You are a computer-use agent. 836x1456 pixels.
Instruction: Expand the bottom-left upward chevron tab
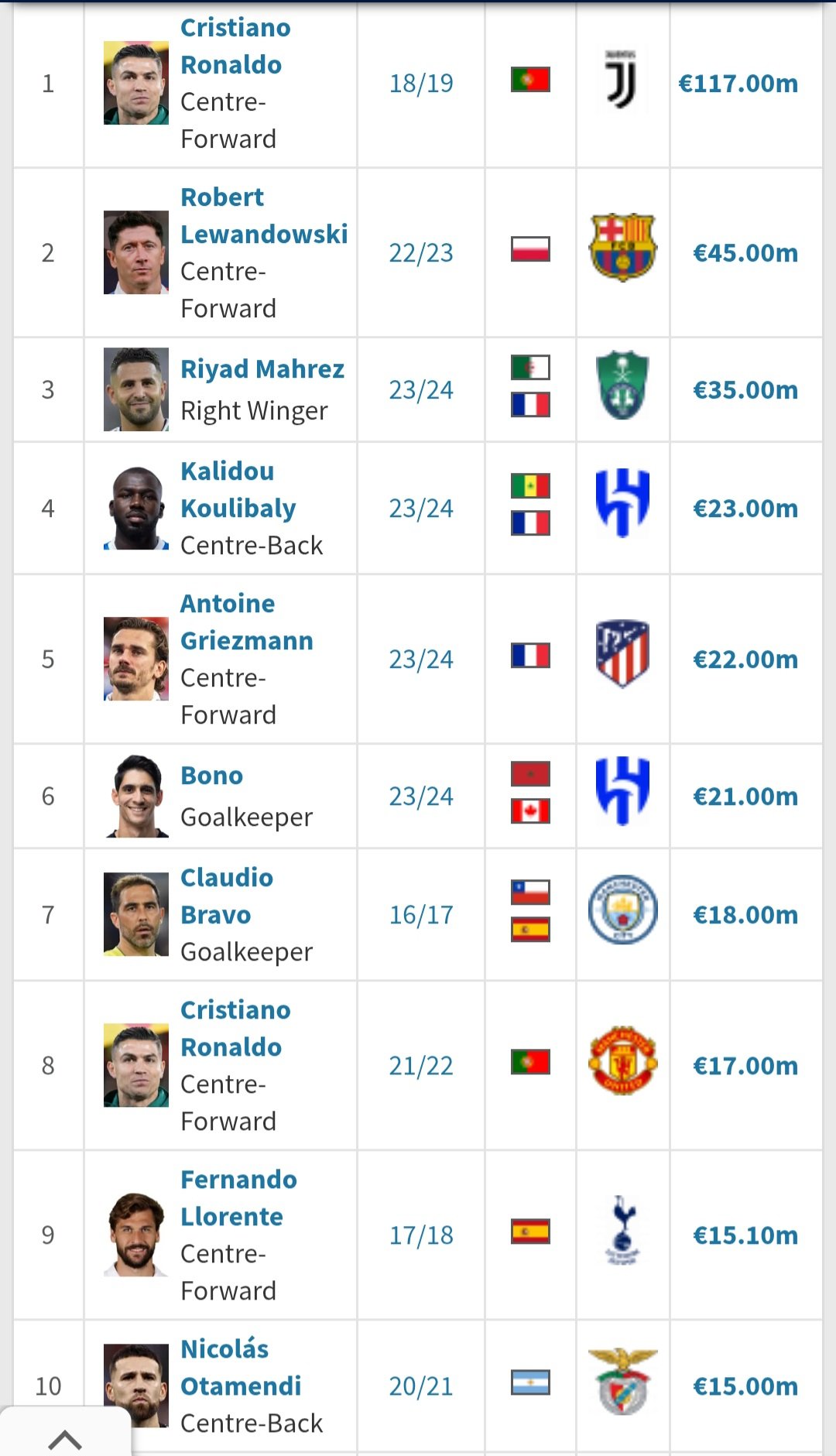pos(65,1437)
